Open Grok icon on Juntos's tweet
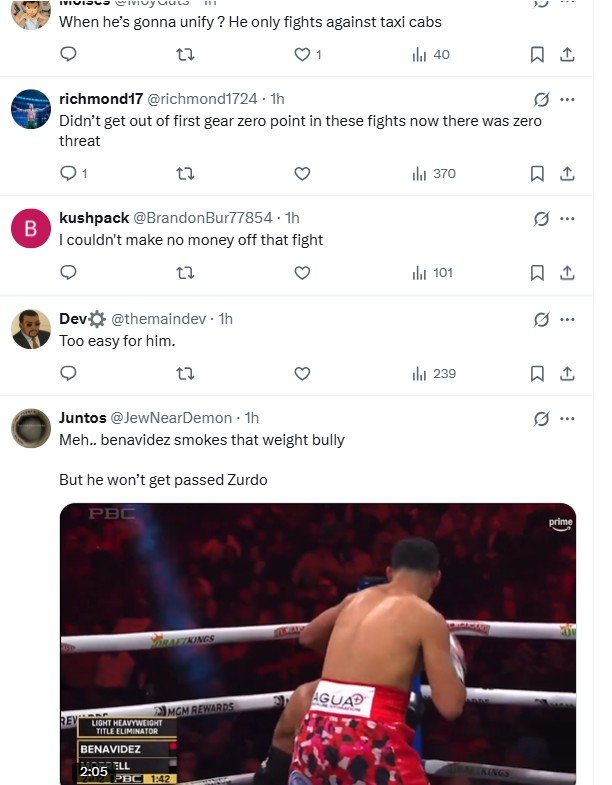 point(542,418)
